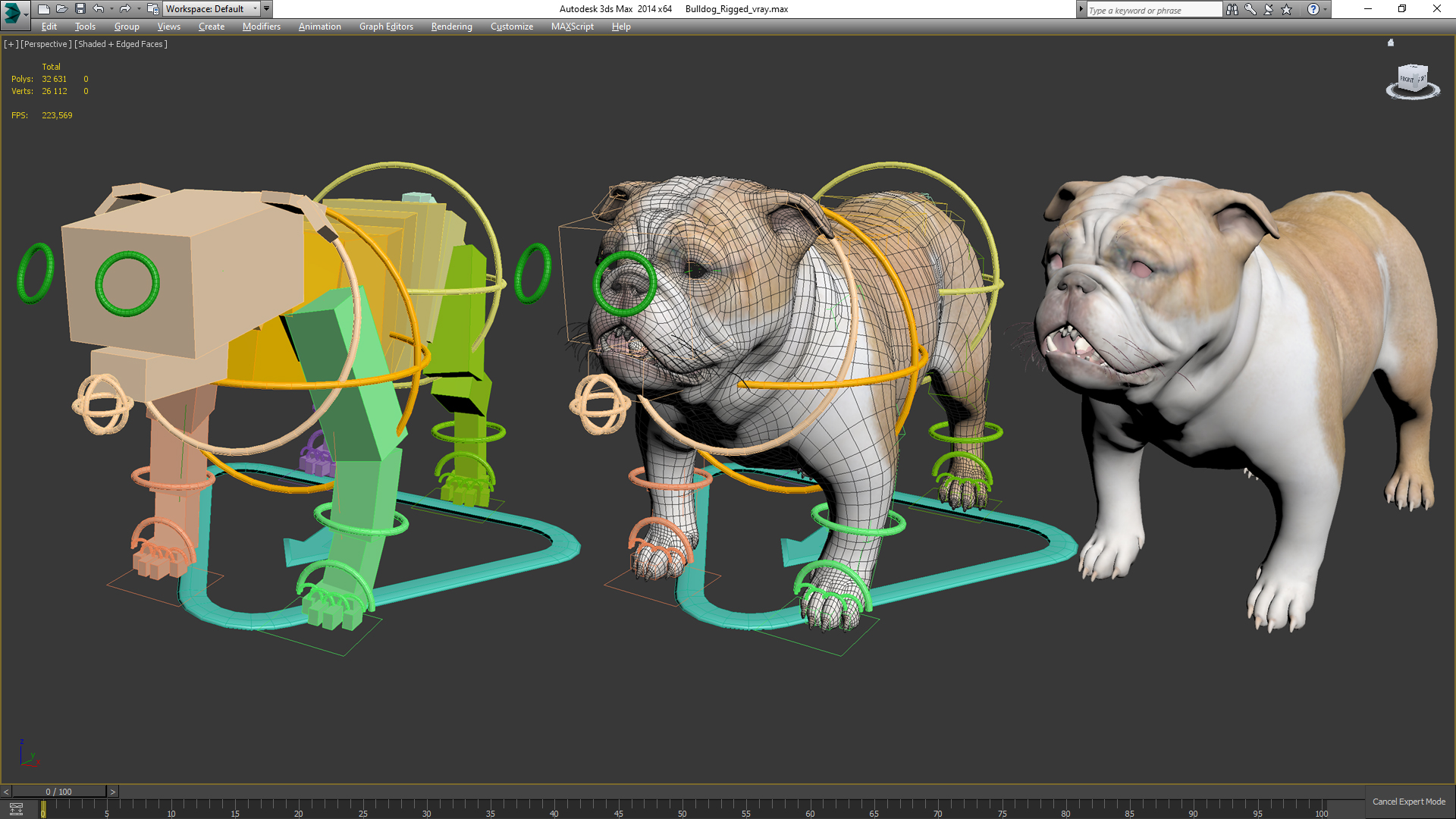Click the 0 / 100 time slider
Screen dimensions: 1456x819
[58, 792]
